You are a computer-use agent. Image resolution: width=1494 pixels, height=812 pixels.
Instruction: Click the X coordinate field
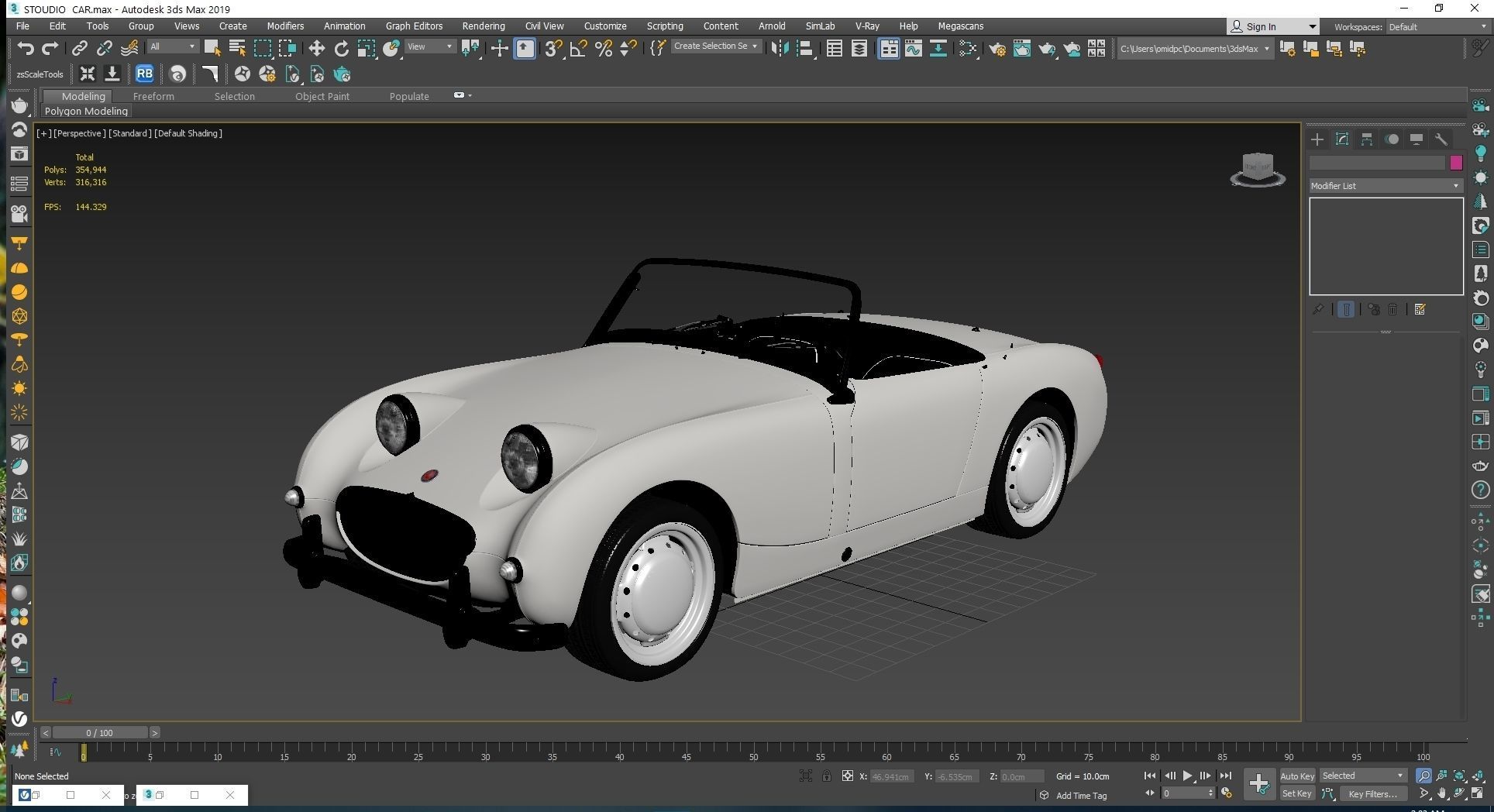[893, 776]
